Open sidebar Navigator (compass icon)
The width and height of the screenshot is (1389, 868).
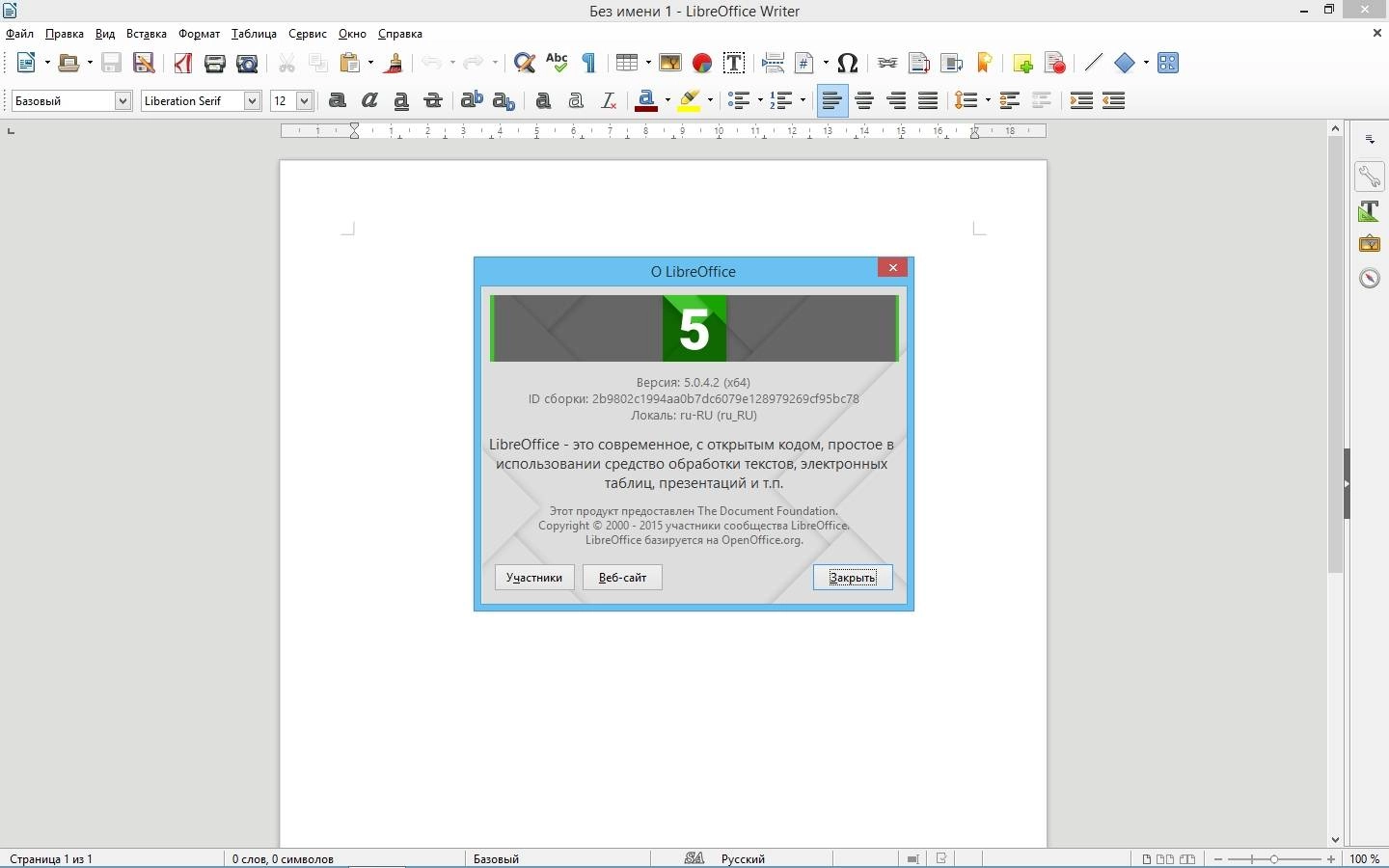point(1370,278)
